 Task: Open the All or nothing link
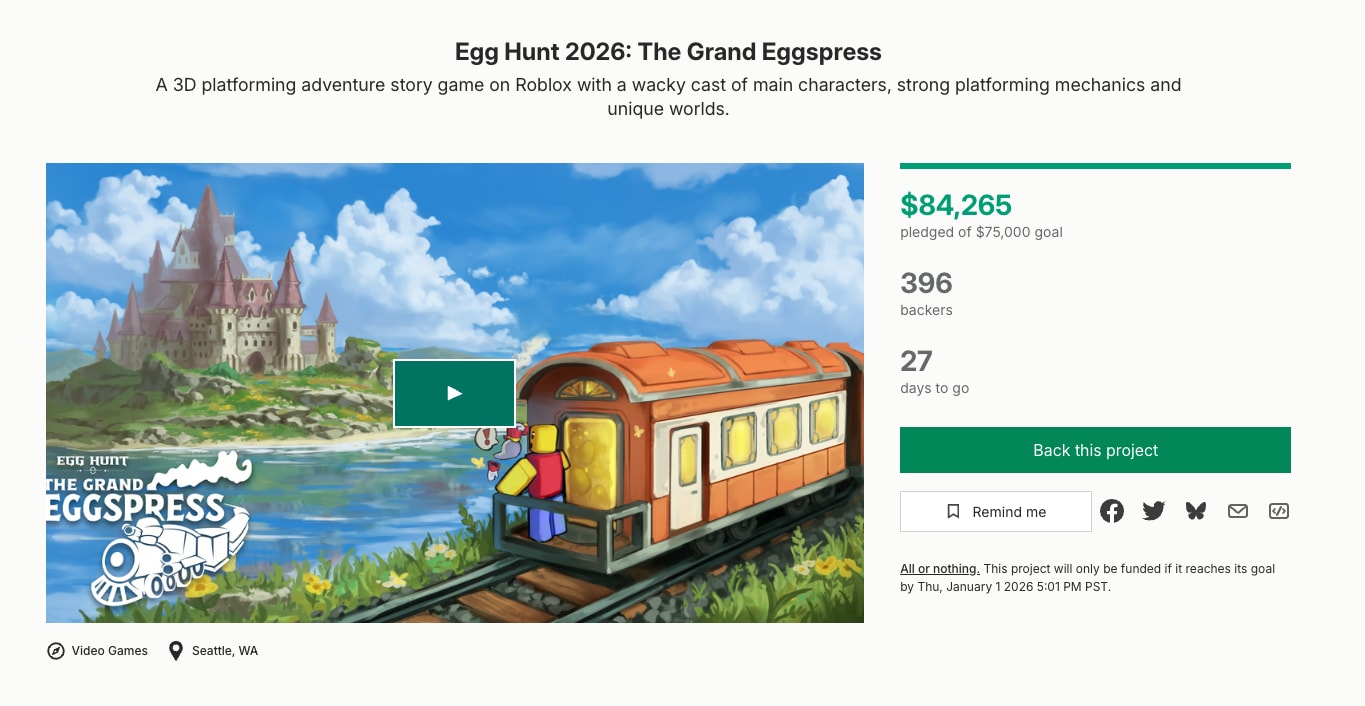tap(939, 569)
